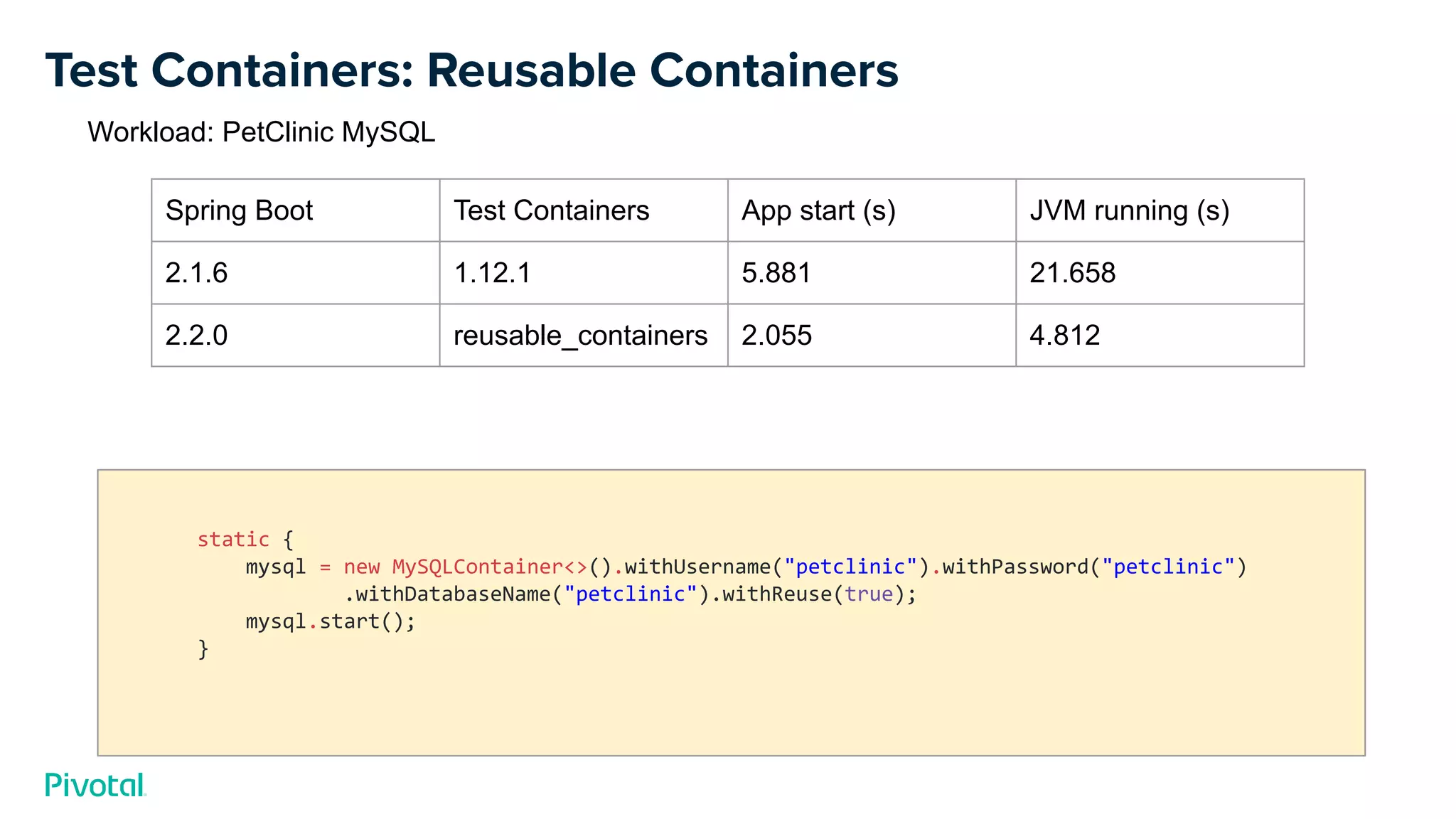Click the closing brace of the static block

[203, 649]
